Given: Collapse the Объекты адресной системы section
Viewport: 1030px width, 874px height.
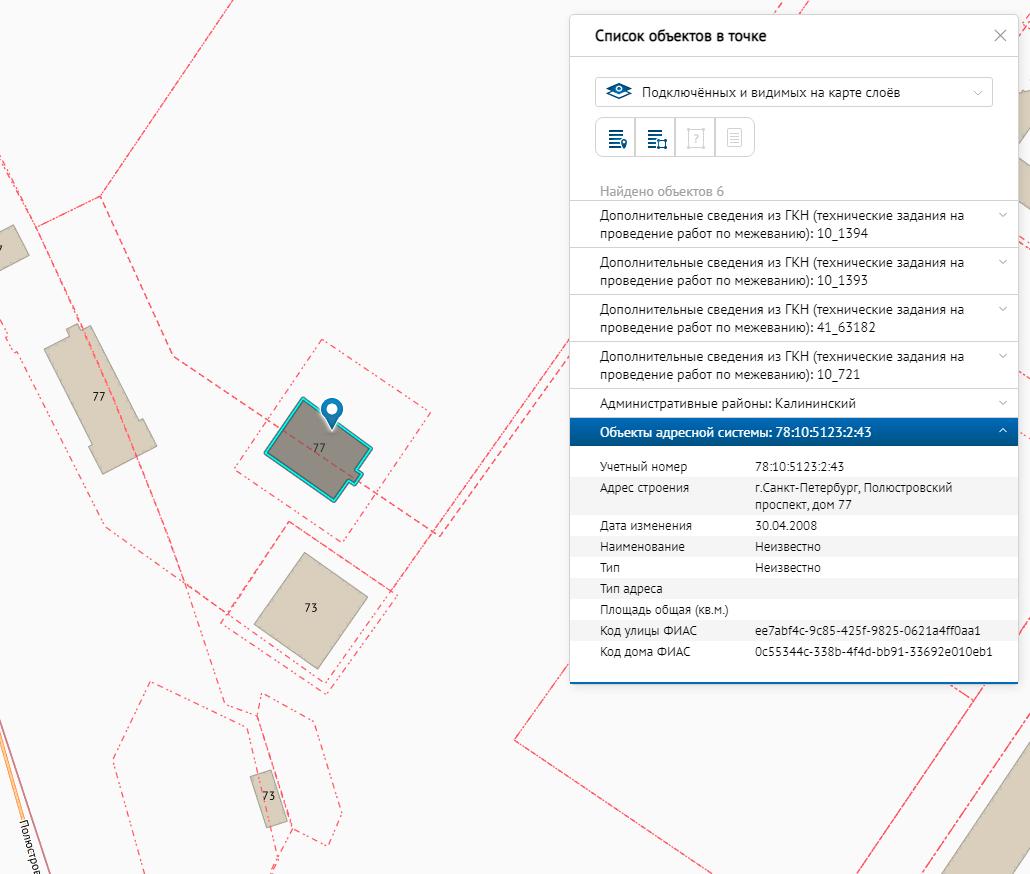Looking at the screenshot, I should pos(794,432).
